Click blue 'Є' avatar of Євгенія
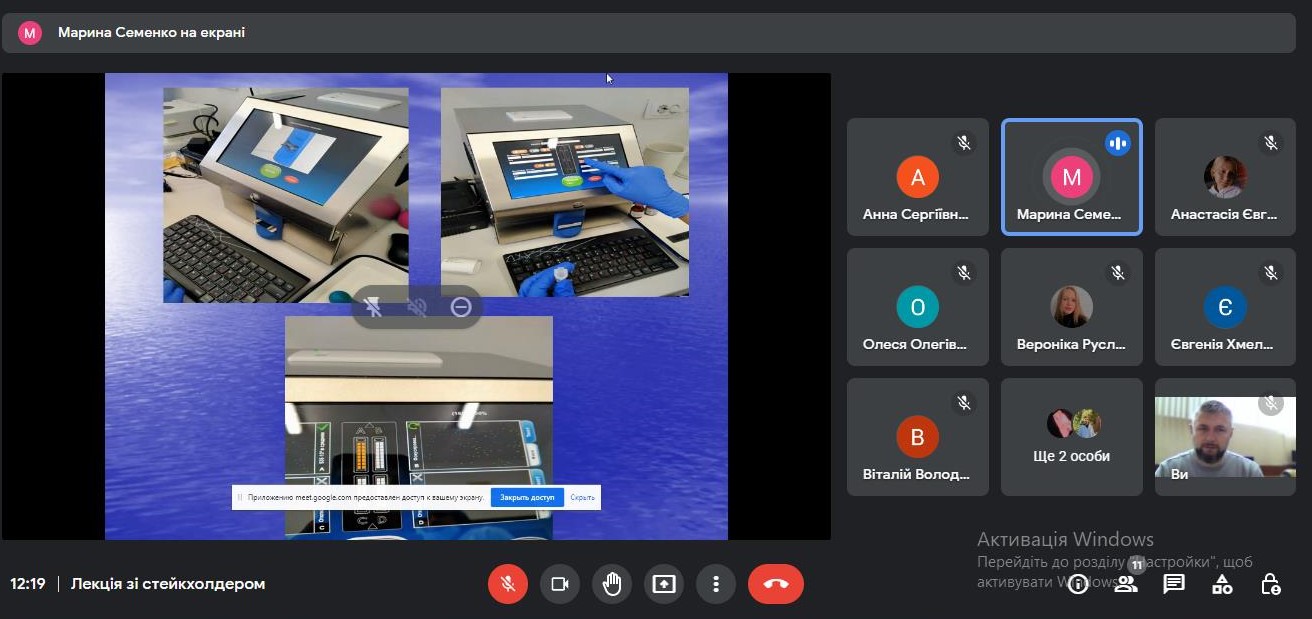This screenshot has height=619, width=1312. [x=1225, y=307]
